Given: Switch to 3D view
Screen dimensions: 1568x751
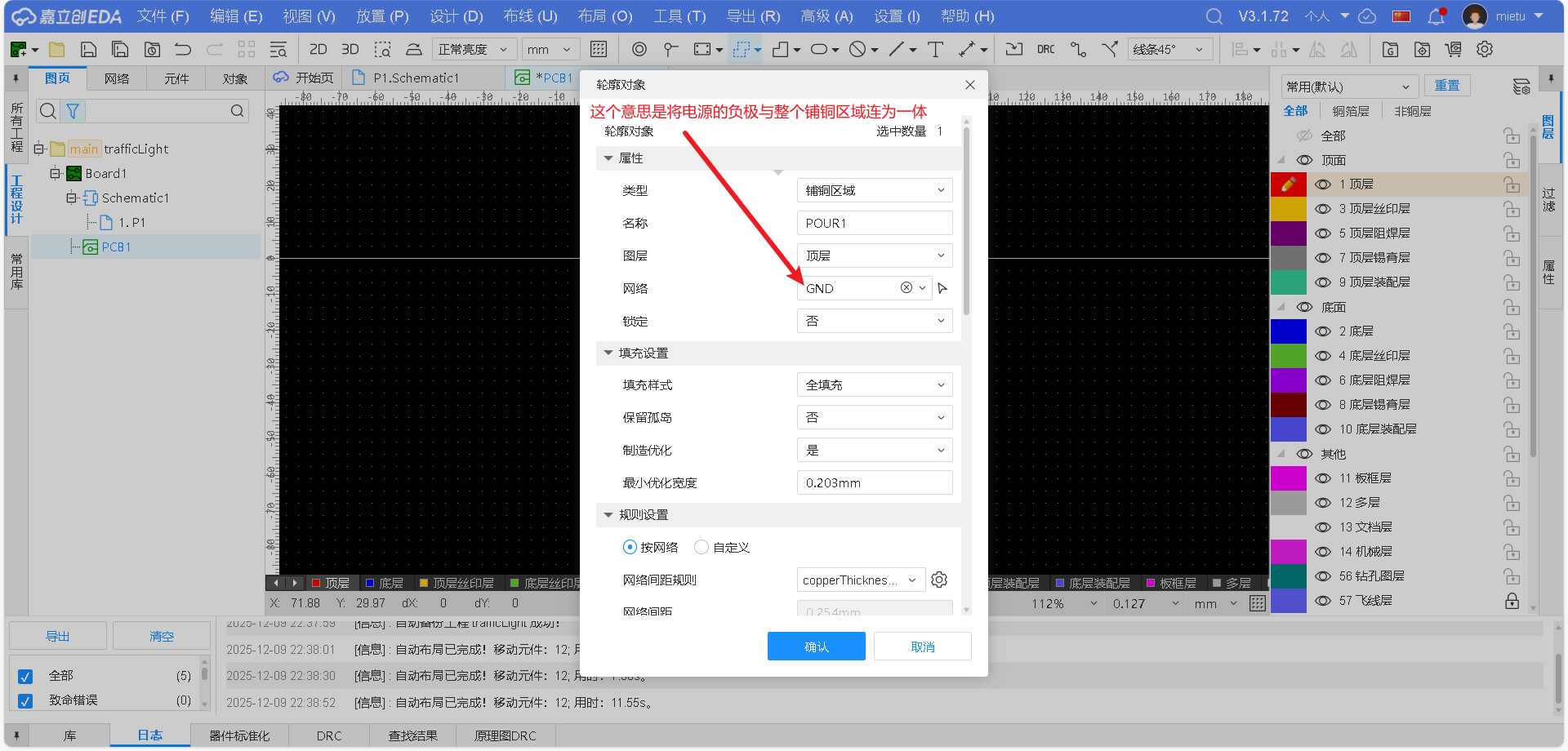Looking at the screenshot, I should coord(350,49).
